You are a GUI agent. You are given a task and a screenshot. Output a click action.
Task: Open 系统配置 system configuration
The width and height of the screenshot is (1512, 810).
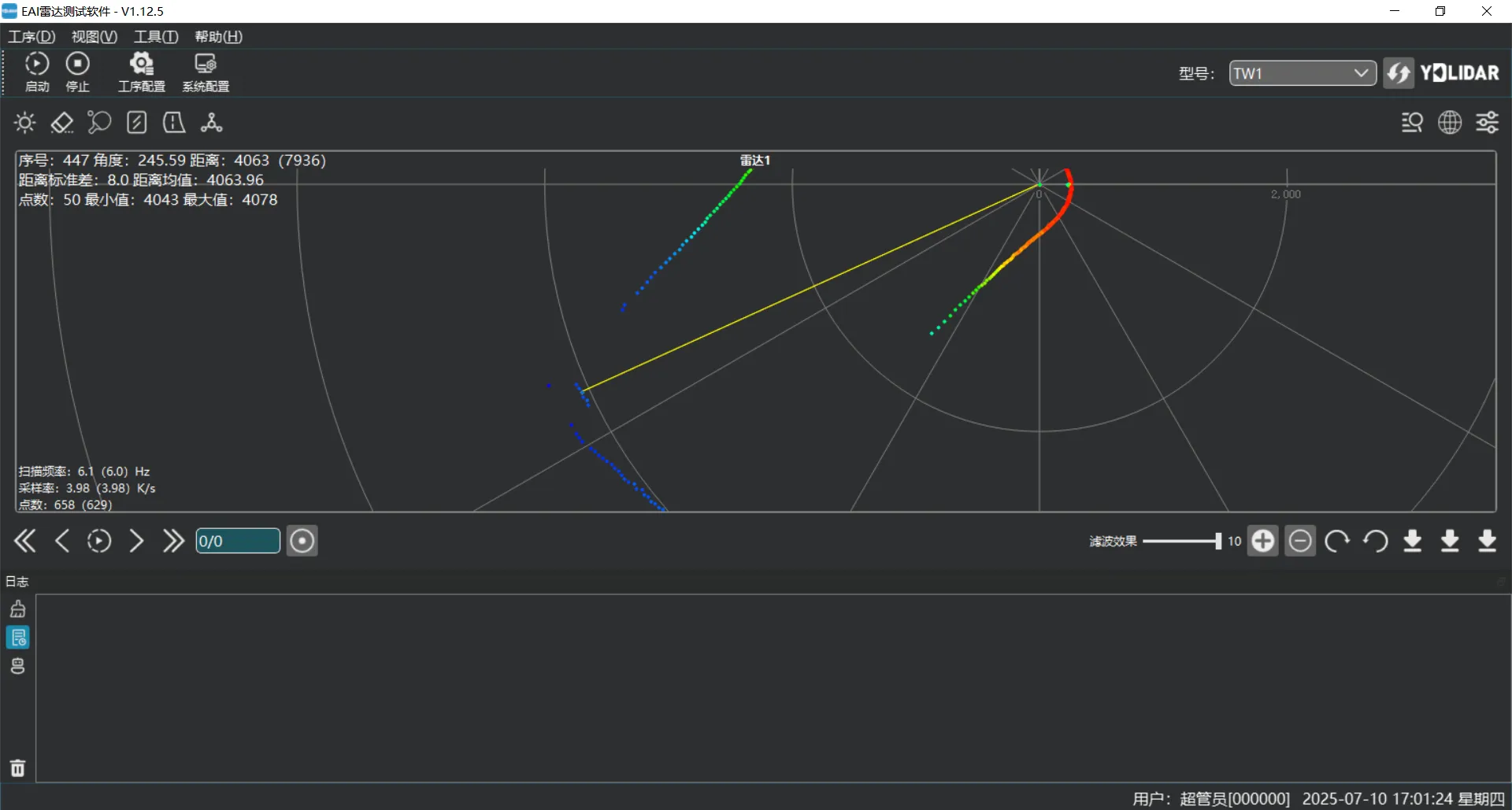click(x=206, y=71)
